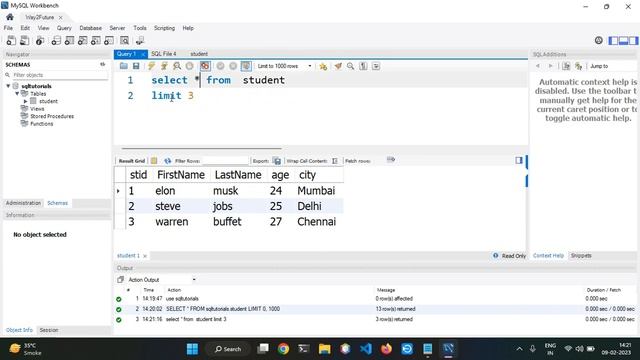Click Explain plan magnifier lightning icon
The image size is (640, 360).
pos(177,66)
